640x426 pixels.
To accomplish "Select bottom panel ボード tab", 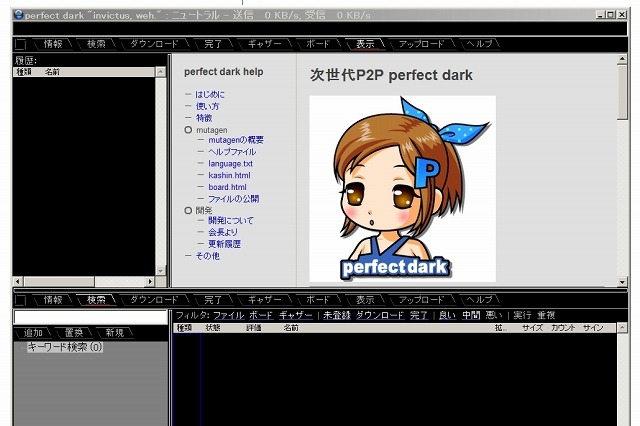I will tap(318, 300).
